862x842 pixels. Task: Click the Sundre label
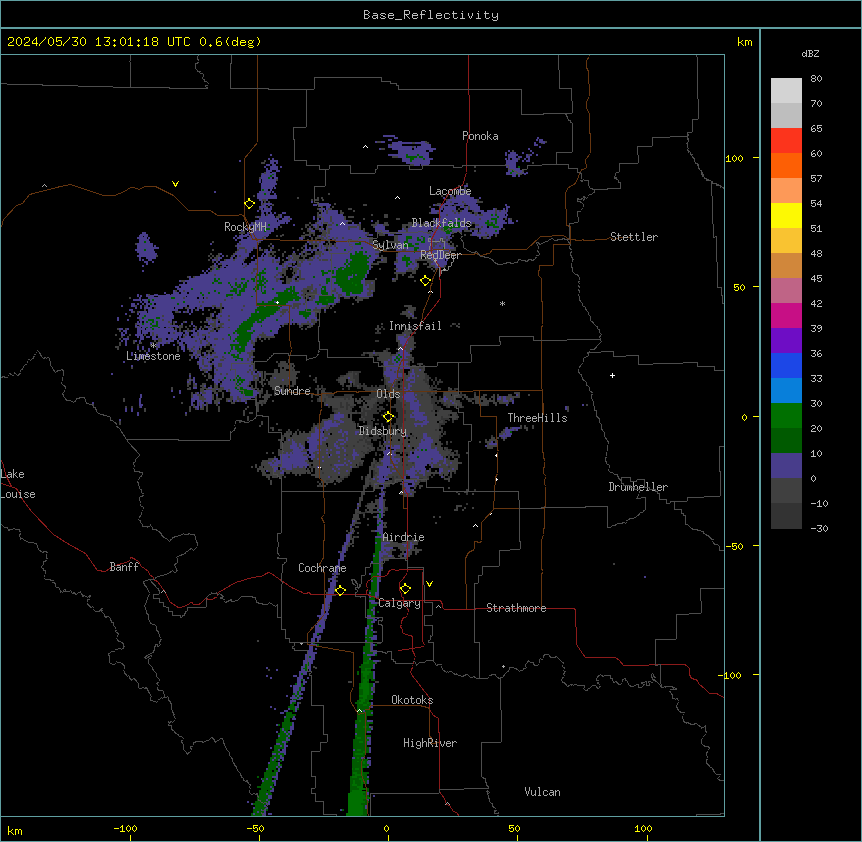click(292, 391)
